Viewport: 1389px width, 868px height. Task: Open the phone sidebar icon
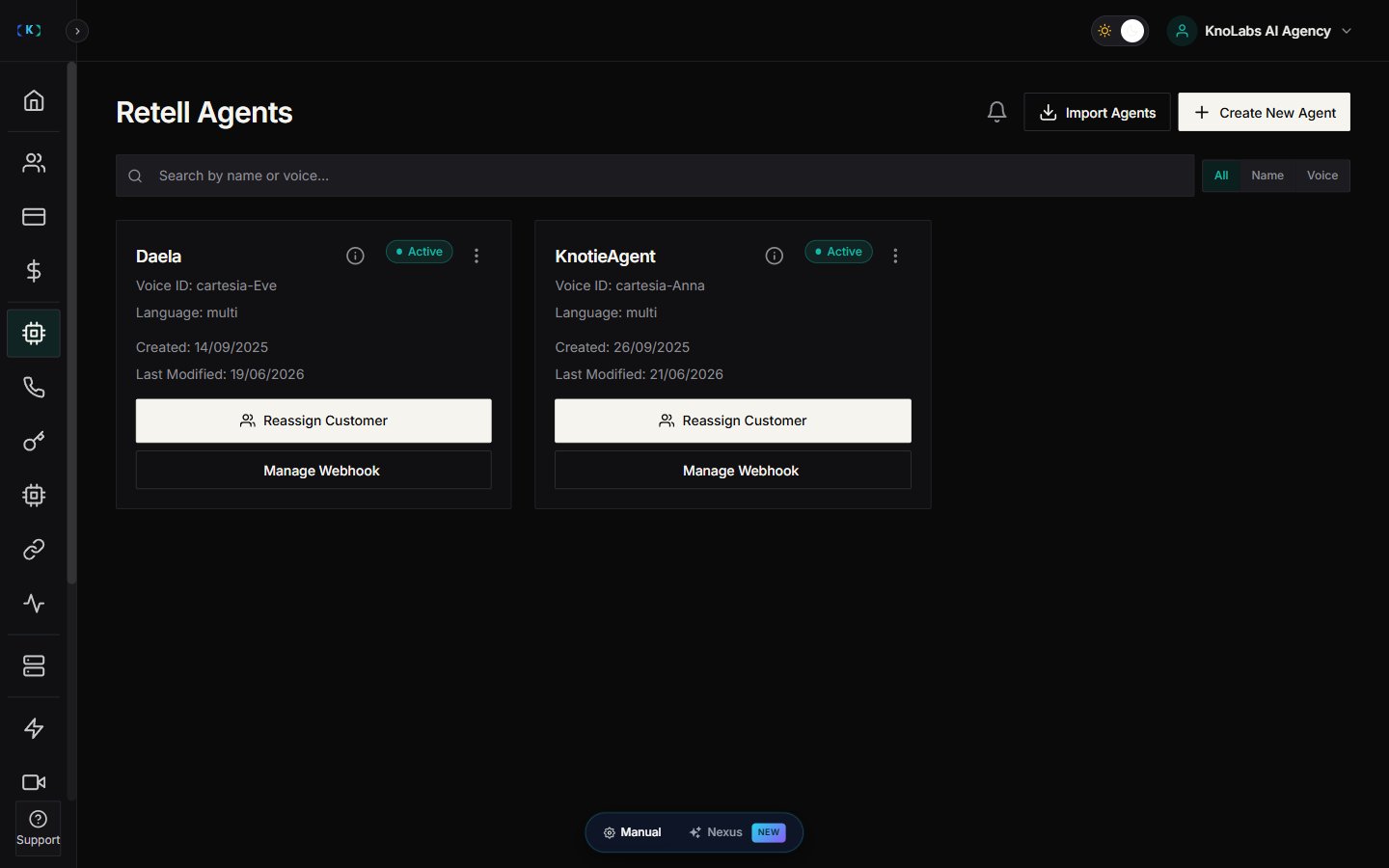(x=34, y=388)
